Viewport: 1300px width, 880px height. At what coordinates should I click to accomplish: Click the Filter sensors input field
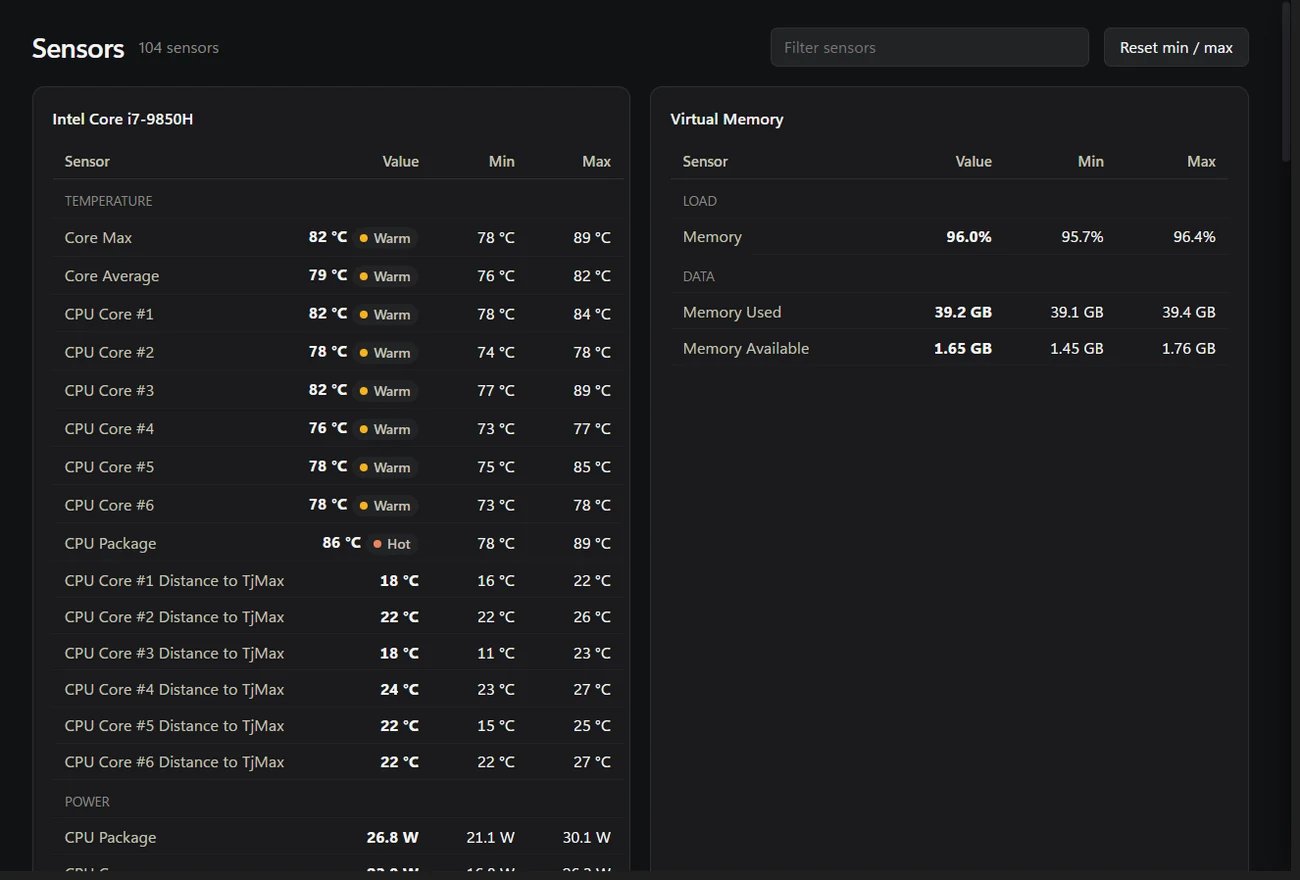coord(929,47)
